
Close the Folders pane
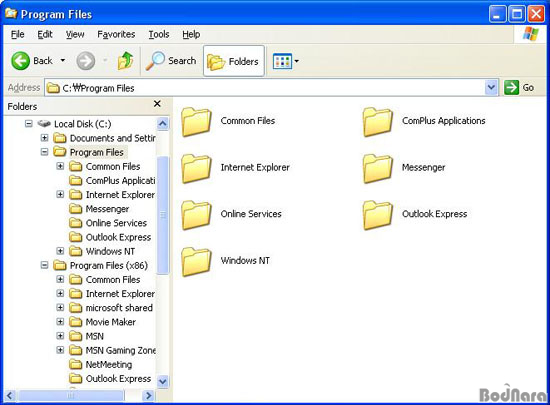point(157,103)
